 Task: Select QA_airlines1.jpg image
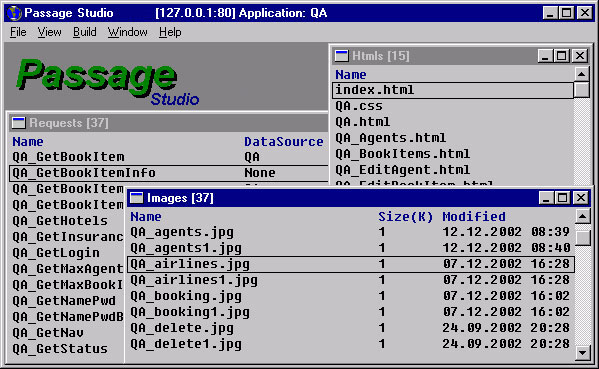coord(351,280)
